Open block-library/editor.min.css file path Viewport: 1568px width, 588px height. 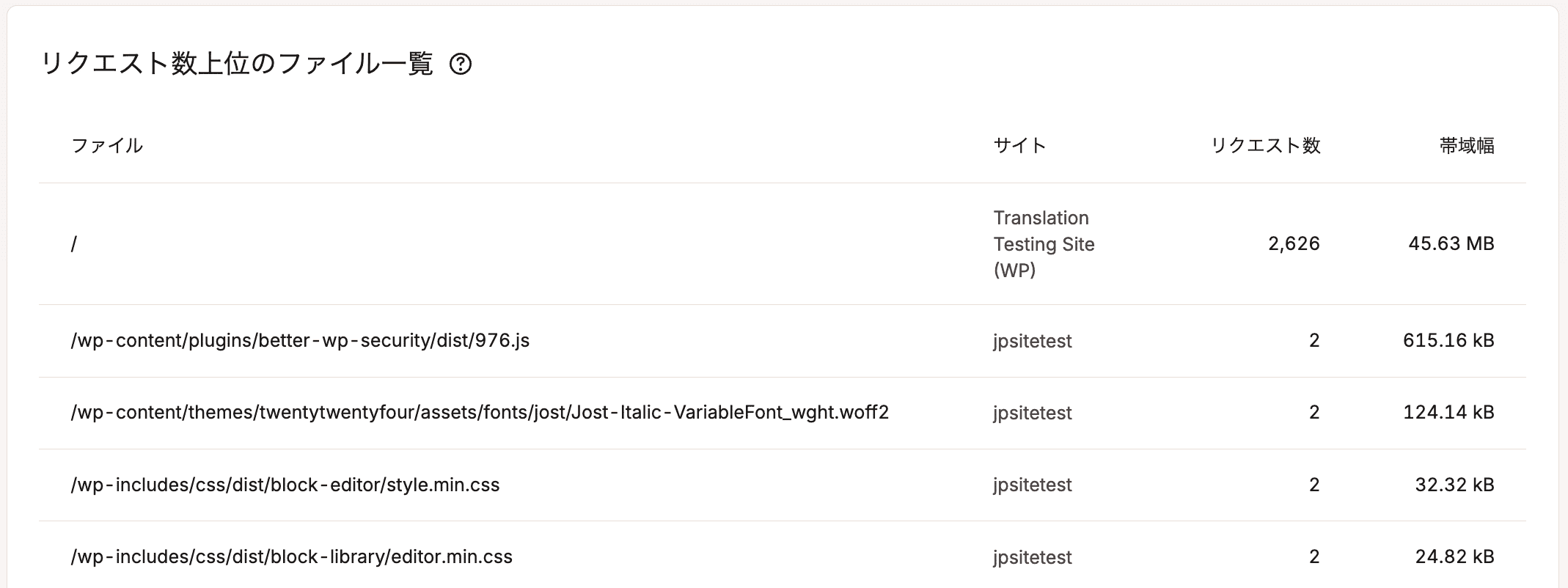click(x=292, y=557)
